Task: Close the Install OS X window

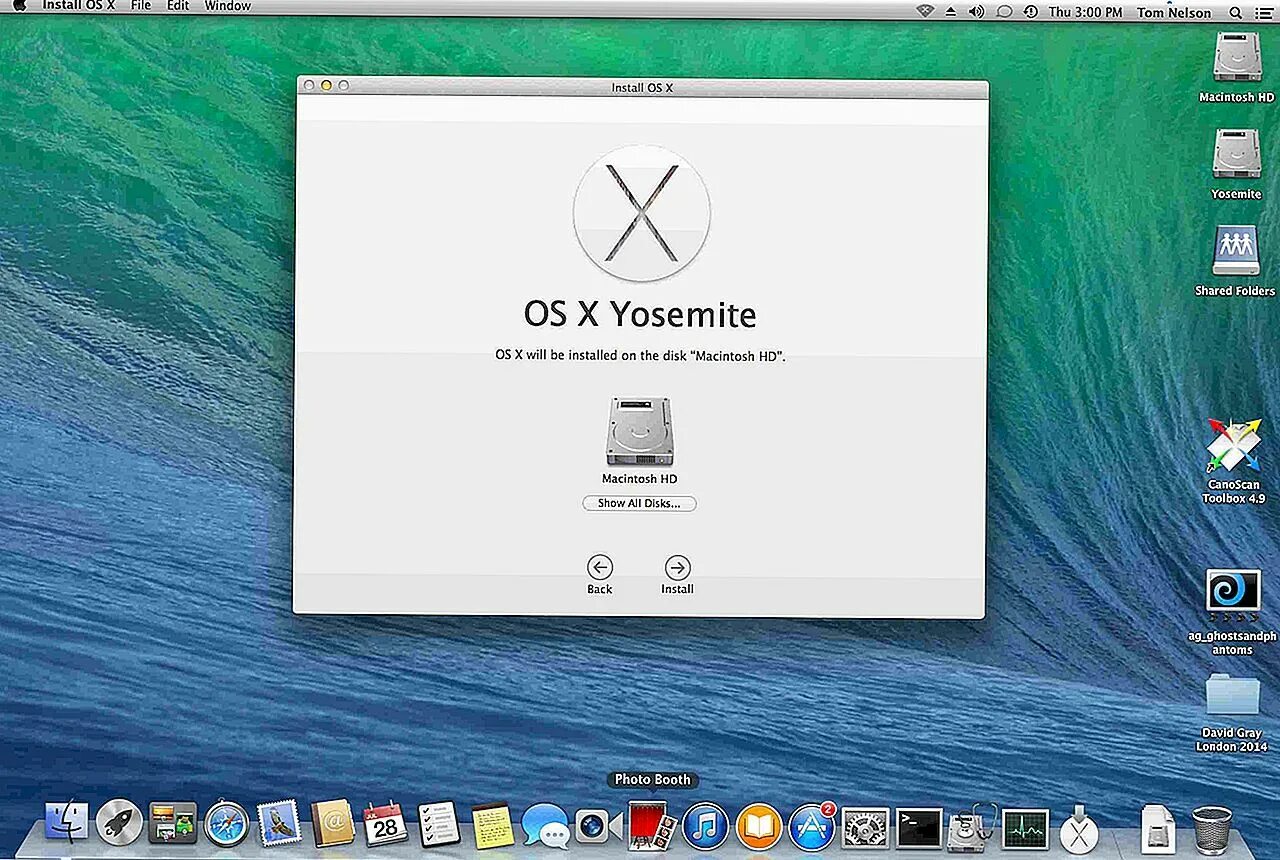Action: pos(309,86)
